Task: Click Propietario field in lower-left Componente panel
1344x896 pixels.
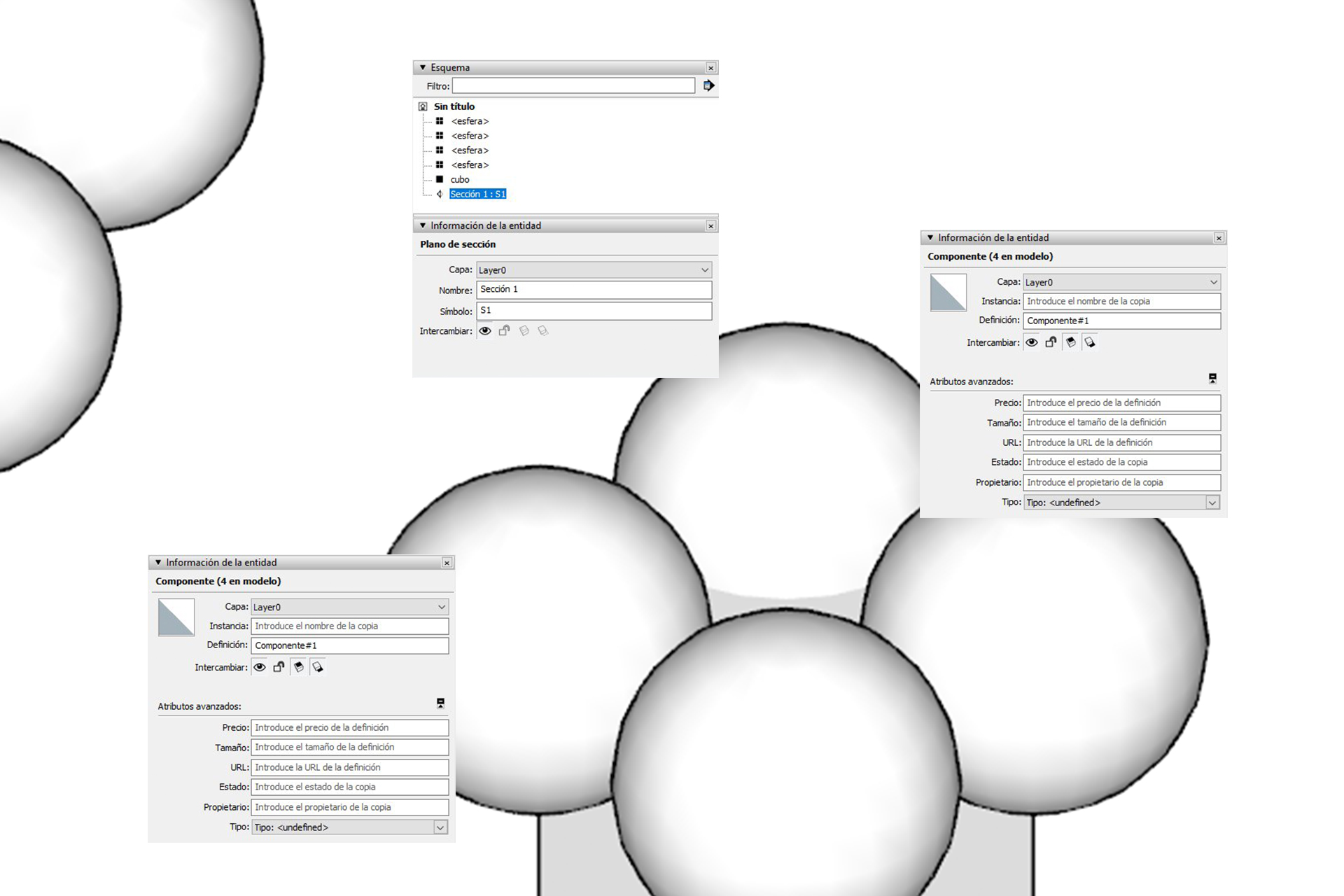Action: tap(349, 807)
